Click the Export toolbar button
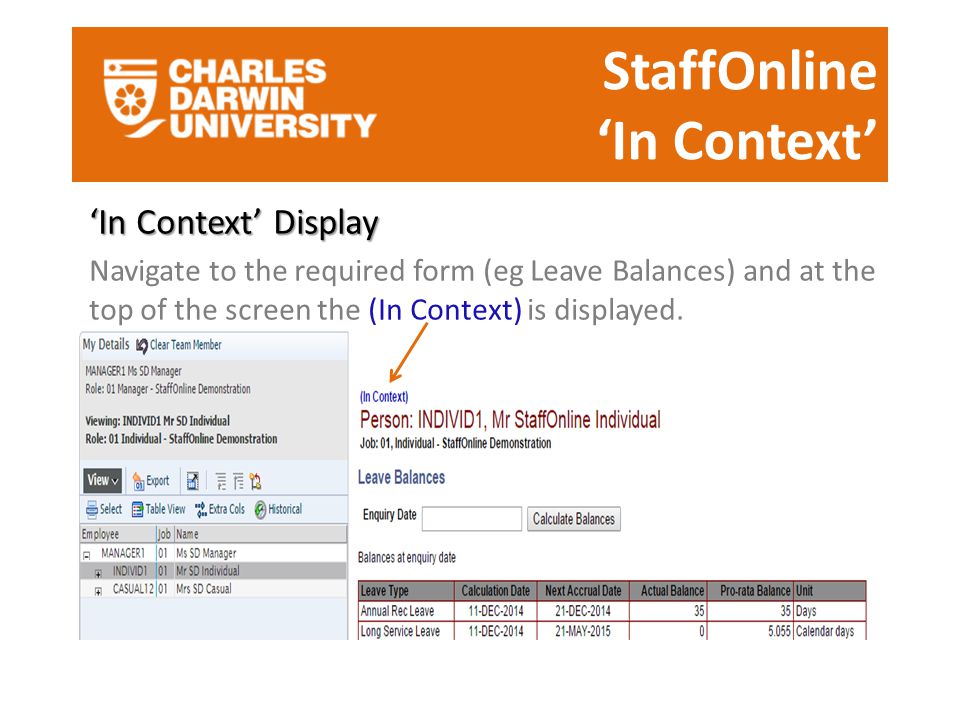Image resolution: width=960 pixels, height=720 pixels. pyautogui.click(x=151, y=481)
